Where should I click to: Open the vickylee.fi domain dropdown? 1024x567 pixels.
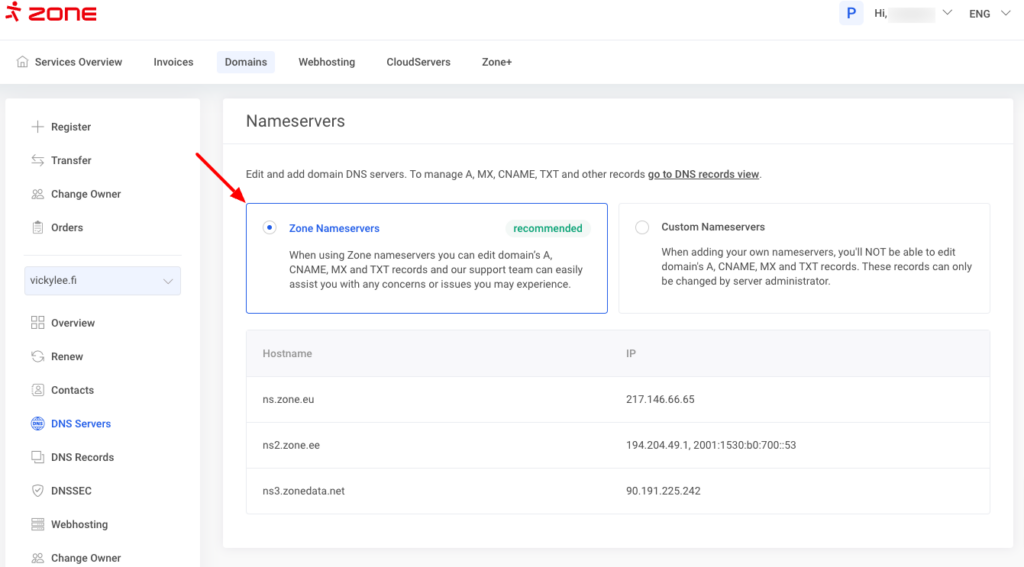click(x=103, y=281)
